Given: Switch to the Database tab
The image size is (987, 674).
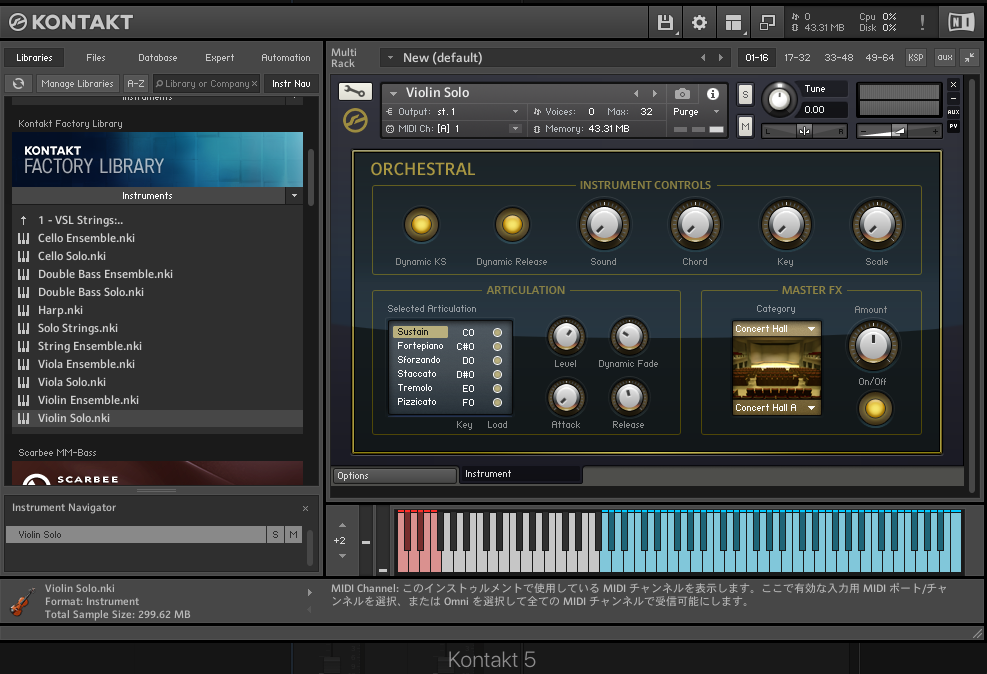Looking at the screenshot, I should [157, 58].
